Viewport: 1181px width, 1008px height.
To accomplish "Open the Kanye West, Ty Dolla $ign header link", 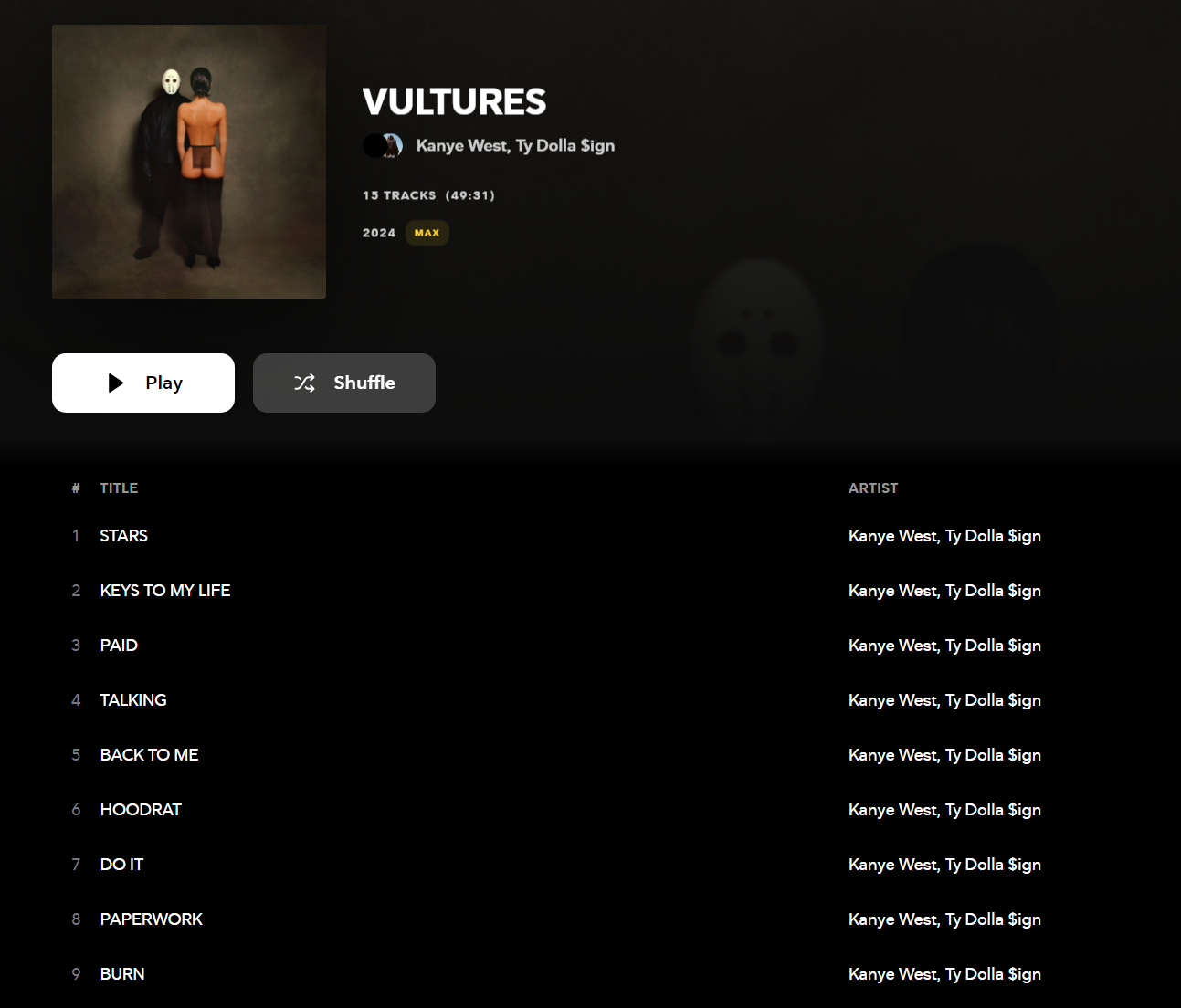I will pyautogui.click(x=515, y=146).
